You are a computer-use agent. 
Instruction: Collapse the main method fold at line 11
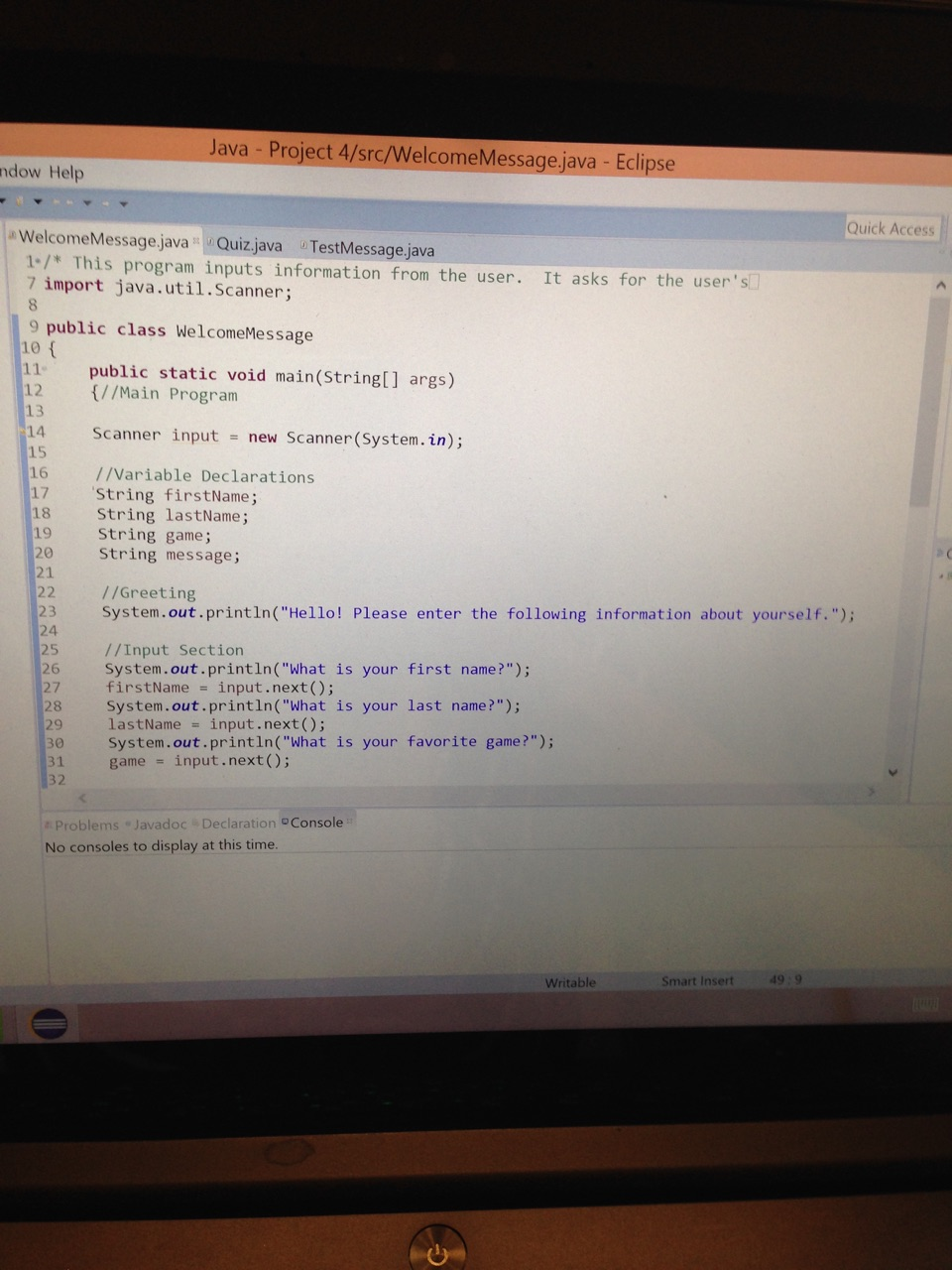click(x=44, y=369)
